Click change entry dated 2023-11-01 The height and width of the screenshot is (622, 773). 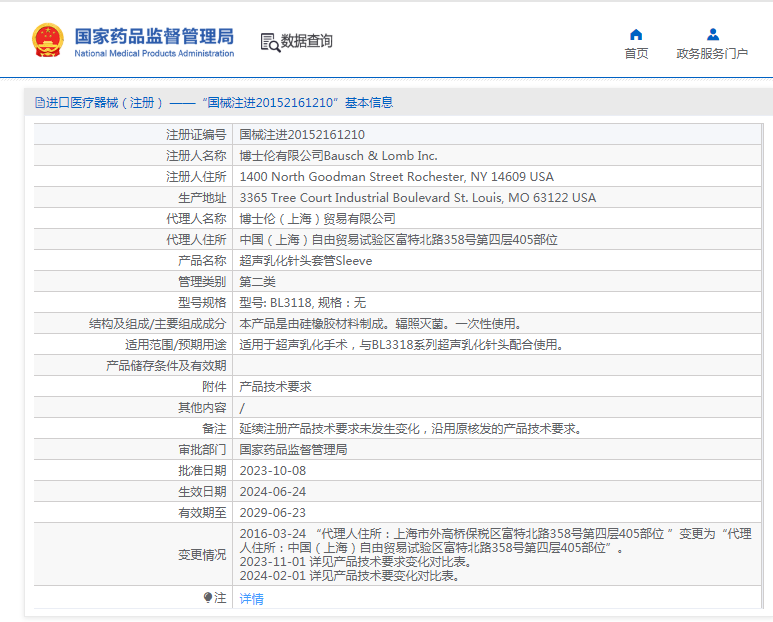[x=356, y=562]
